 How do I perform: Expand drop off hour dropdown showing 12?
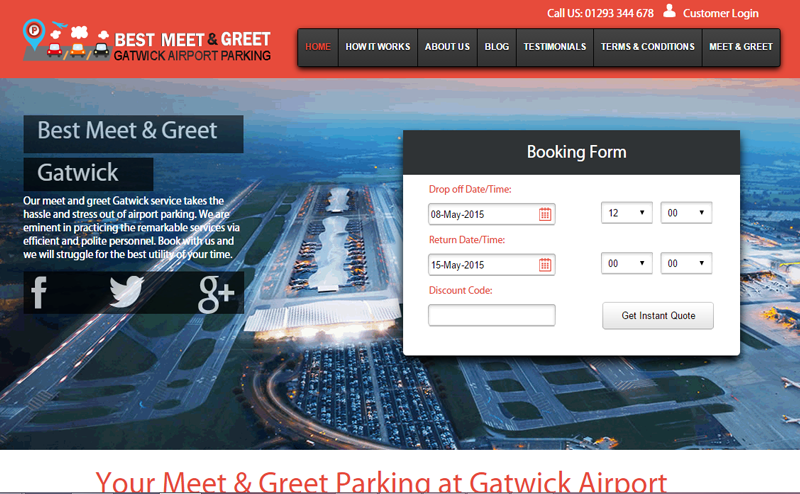tap(627, 213)
